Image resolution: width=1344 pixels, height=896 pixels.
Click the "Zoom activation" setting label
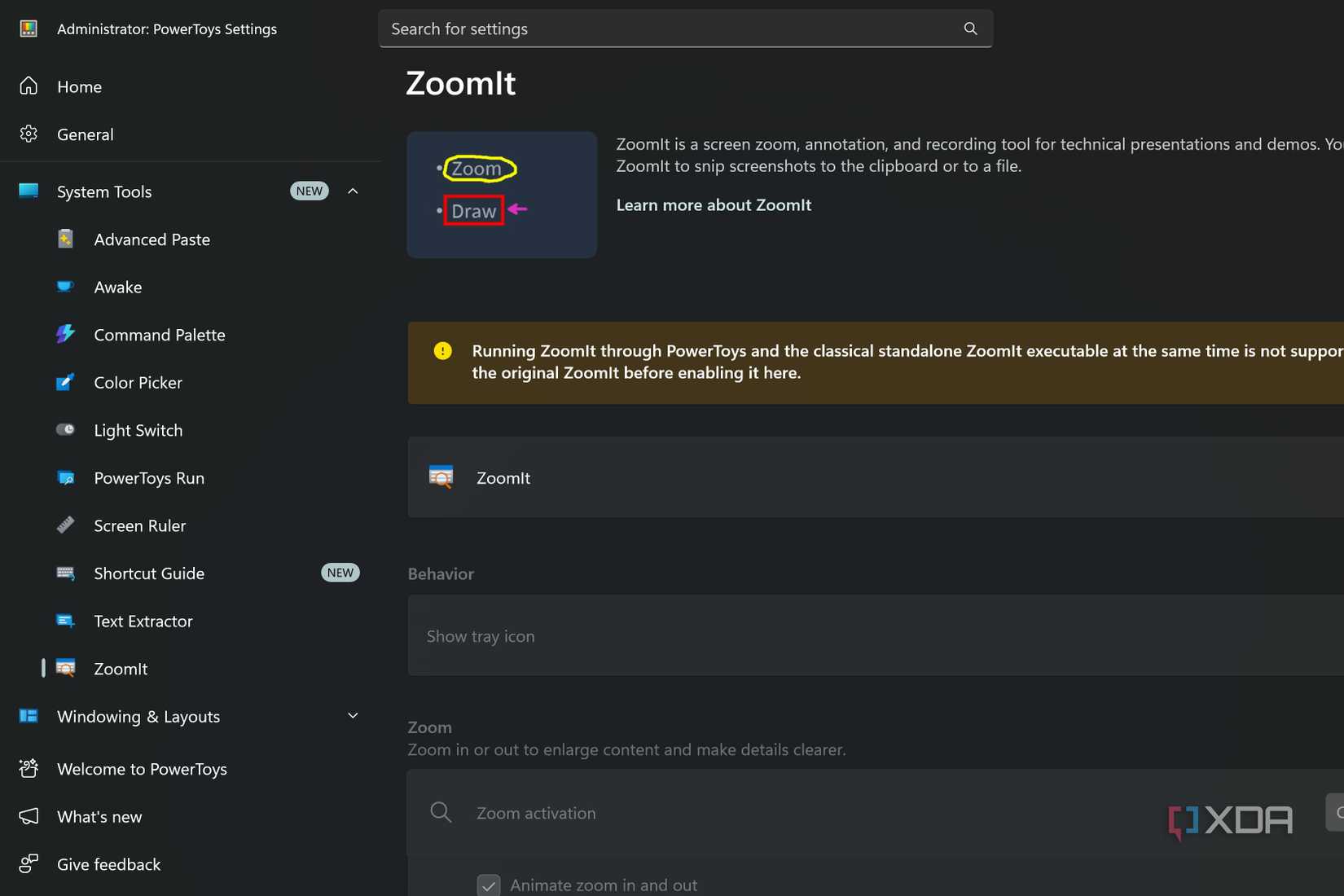coord(536,813)
